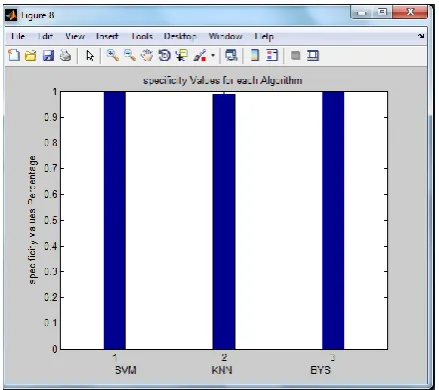Viewport: 439px width, 390px height.
Task: Open the View menu
Action: (75, 36)
